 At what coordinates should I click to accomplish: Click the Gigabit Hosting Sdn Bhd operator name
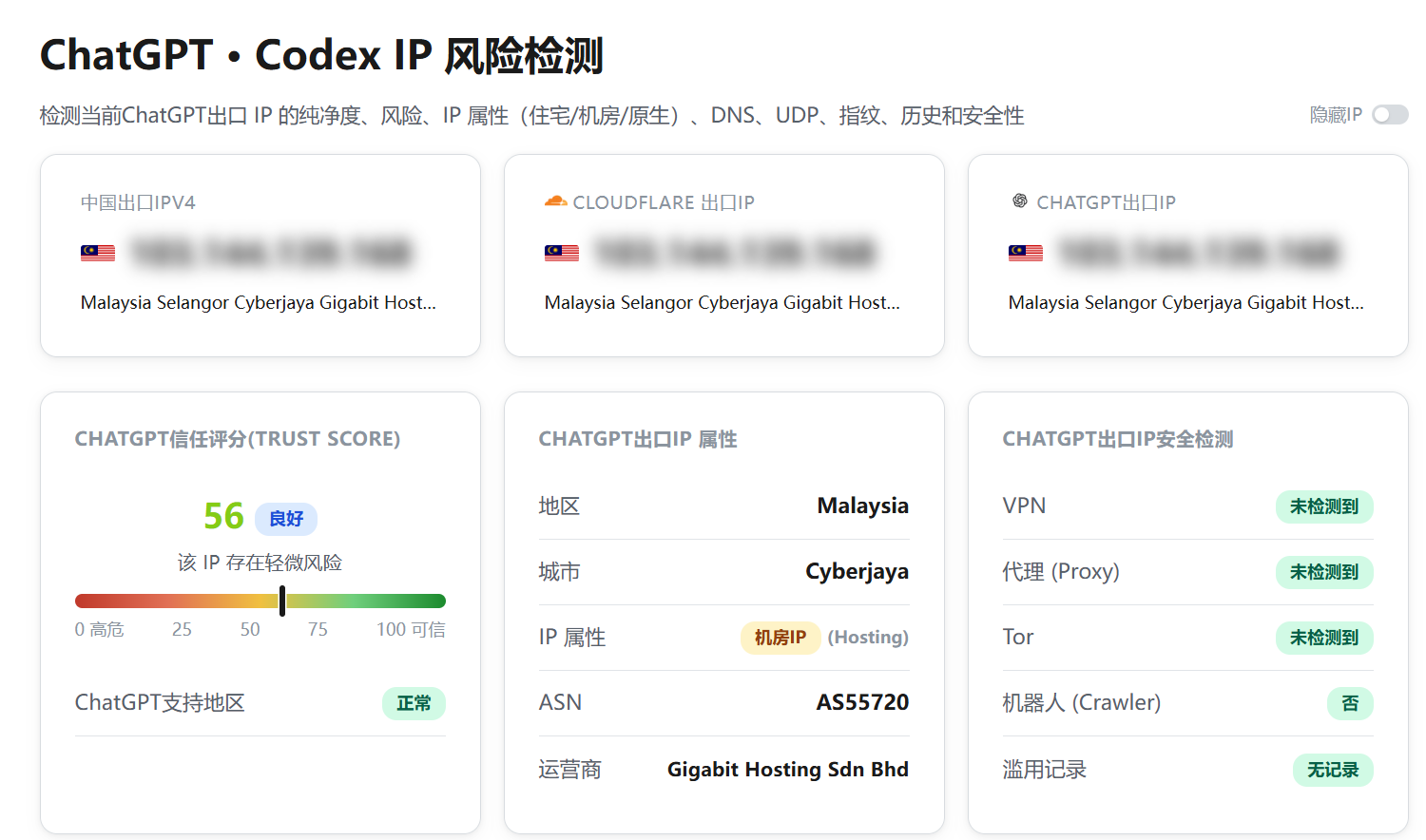[x=788, y=769]
